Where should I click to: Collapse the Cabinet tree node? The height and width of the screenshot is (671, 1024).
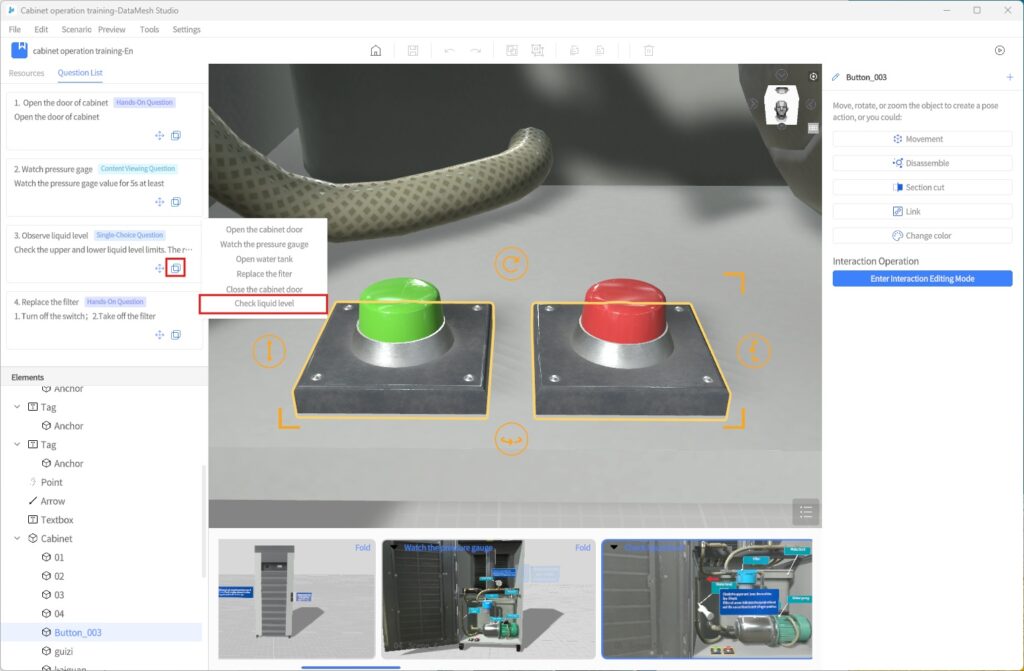point(17,539)
